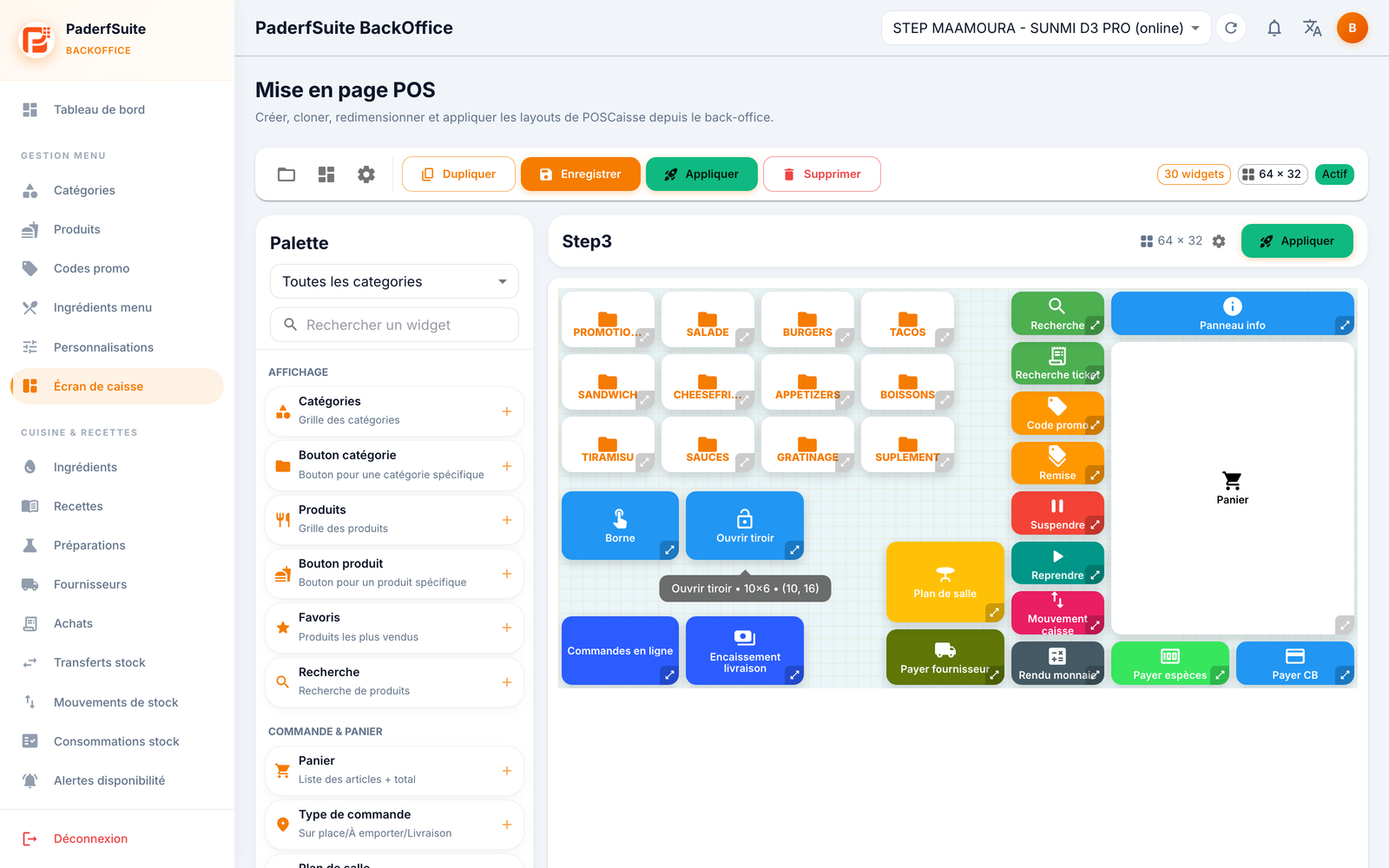Screen dimensions: 1389x868
Task: Click the Enregistrer button
Action: 581,174
